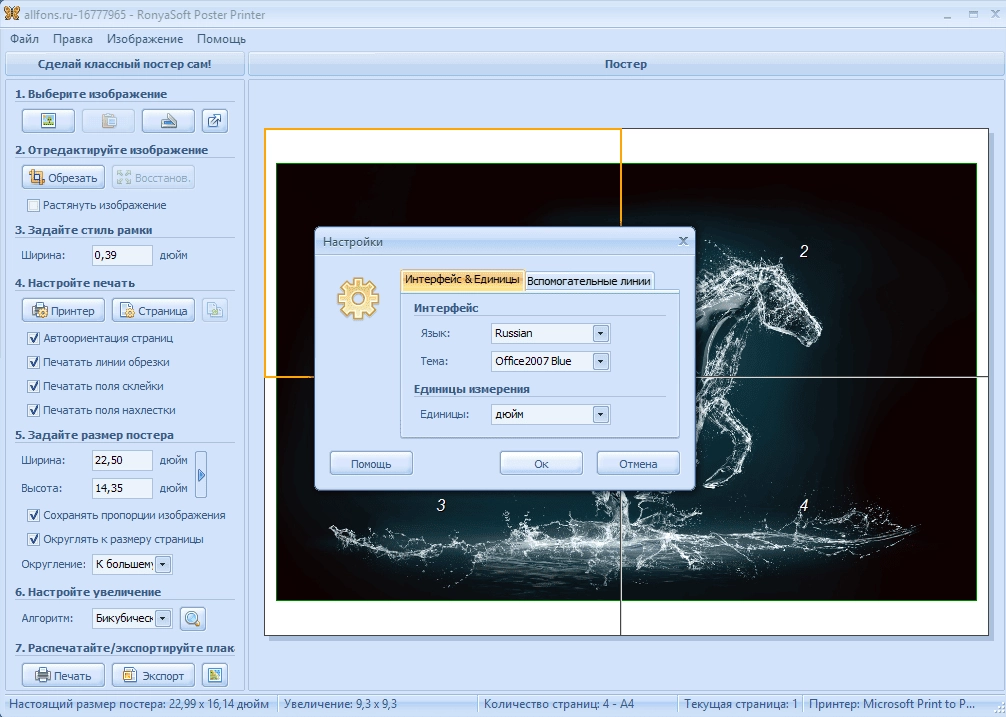Click the scanner image source icon
This screenshot has height=717, width=1006.
pyautogui.click(x=168, y=121)
